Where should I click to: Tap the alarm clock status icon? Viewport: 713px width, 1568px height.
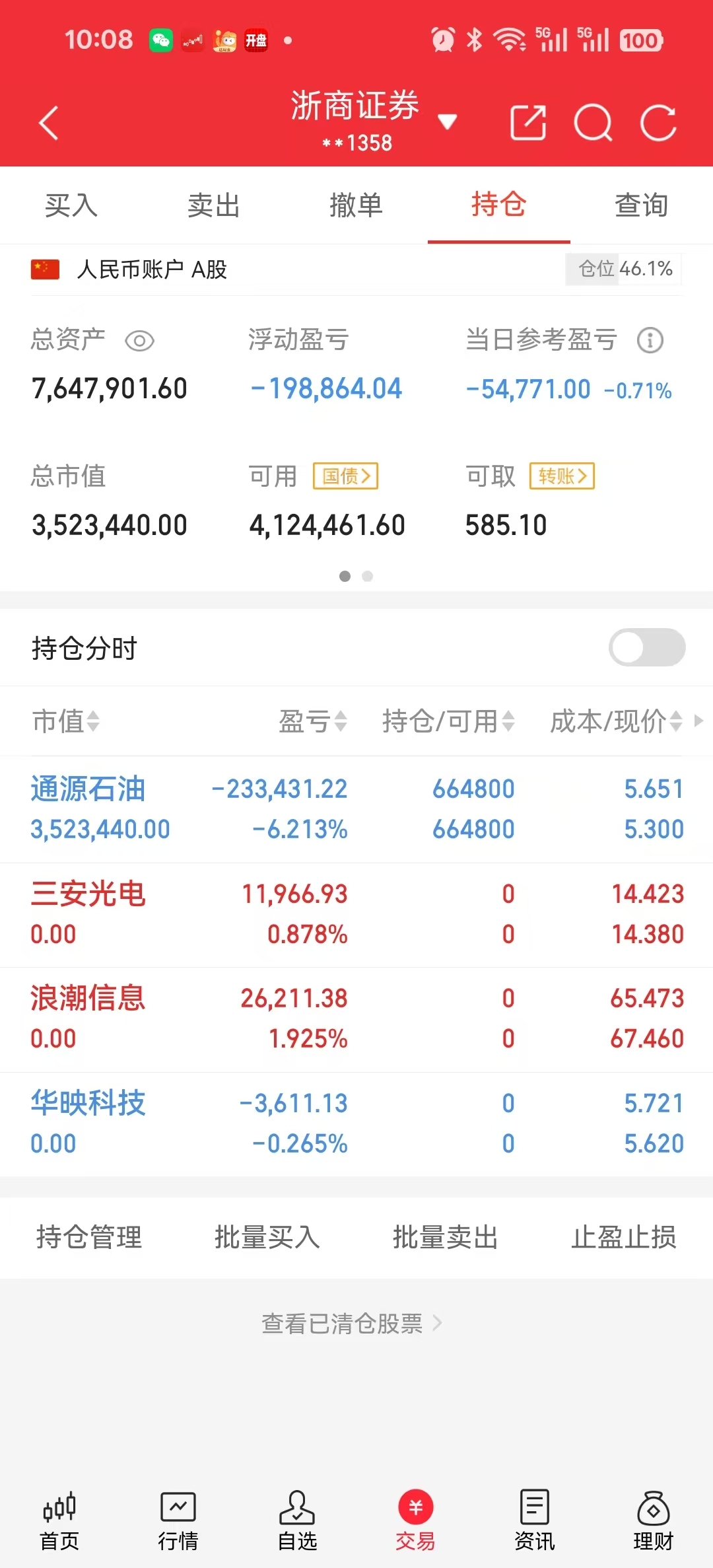pos(443,40)
